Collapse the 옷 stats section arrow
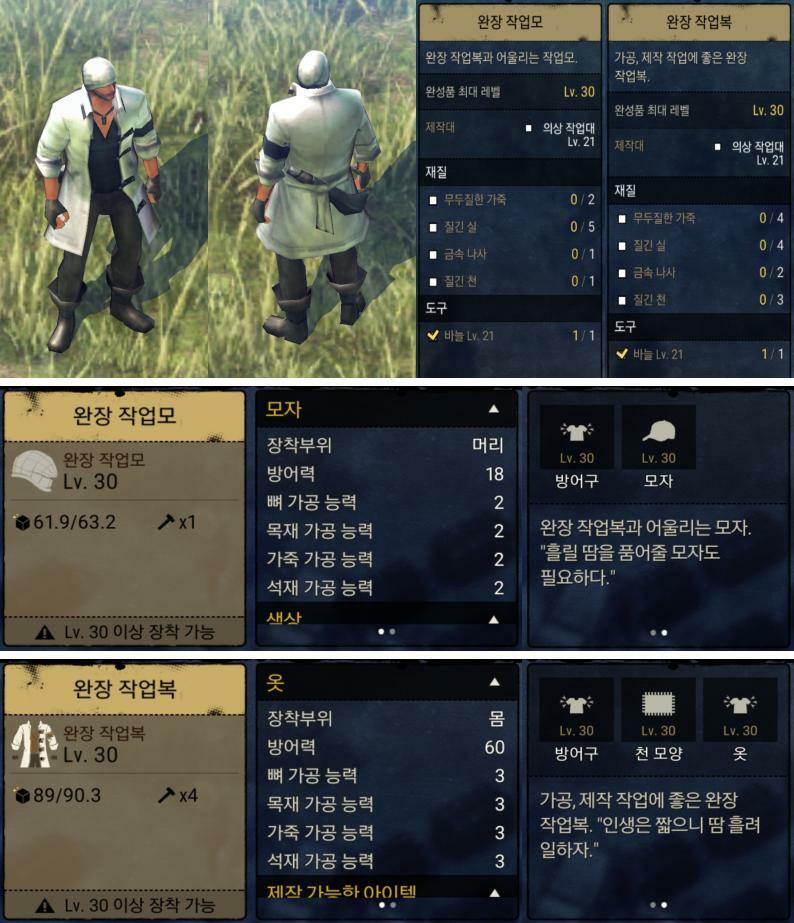The height and width of the screenshot is (923, 794). [x=494, y=682]
